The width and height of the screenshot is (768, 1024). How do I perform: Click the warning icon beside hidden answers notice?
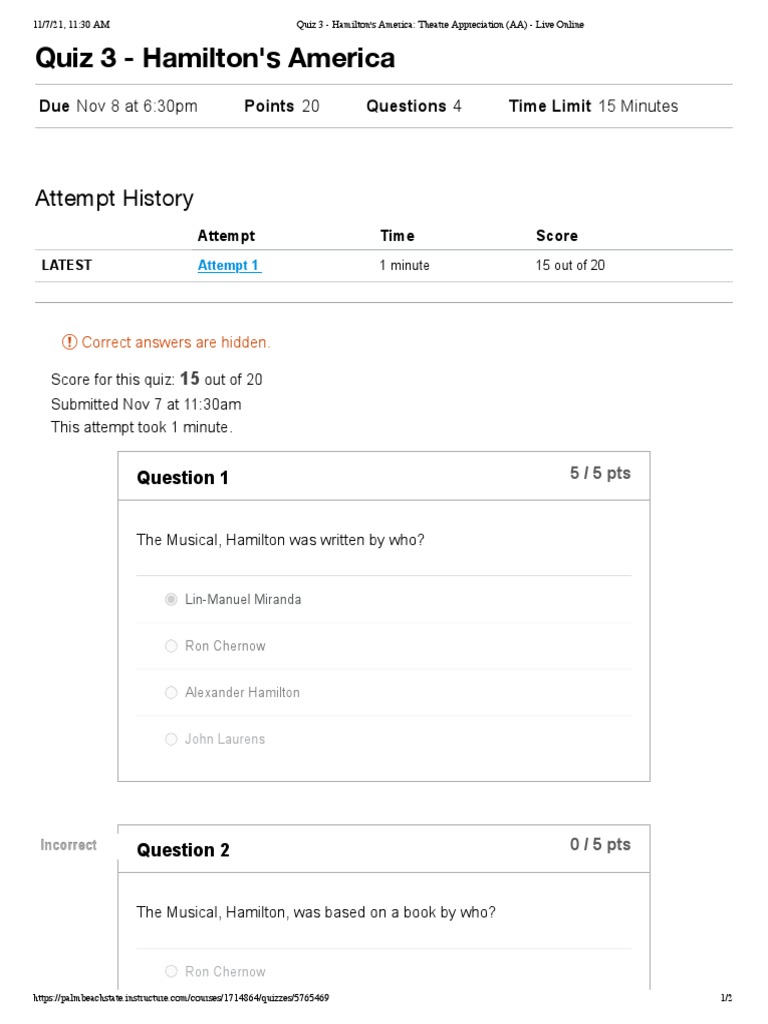69,342
